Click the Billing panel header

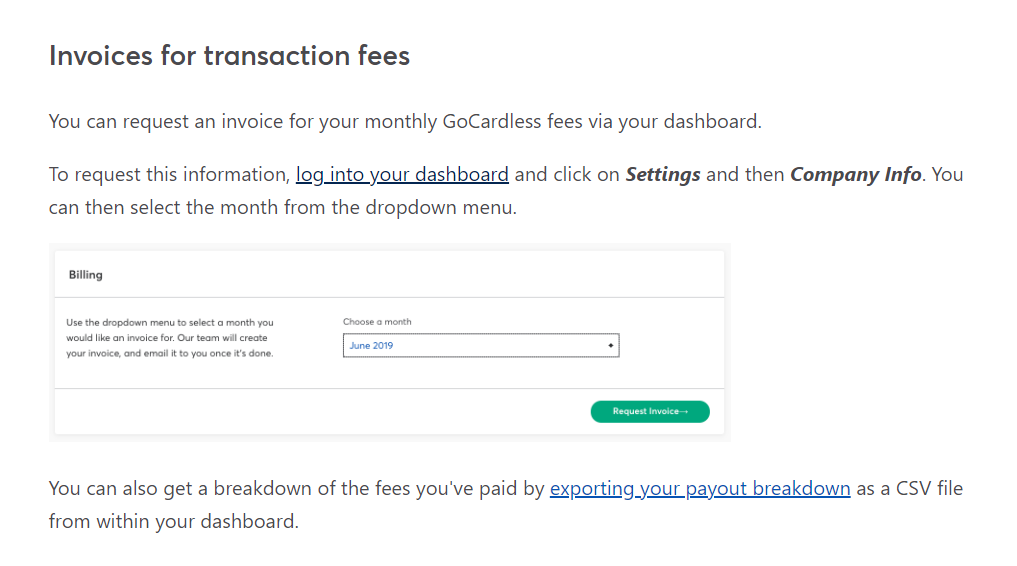tap(86, 275)
